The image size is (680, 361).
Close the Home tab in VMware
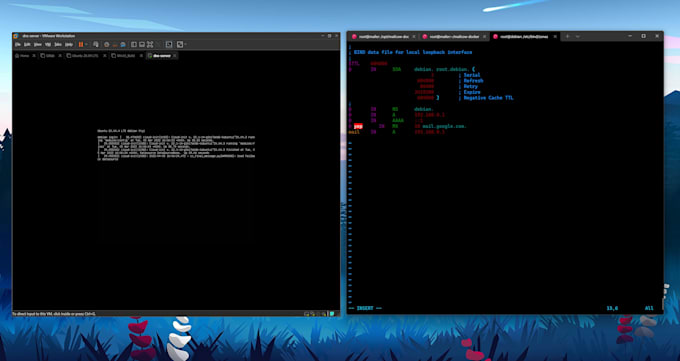[33, 56]
